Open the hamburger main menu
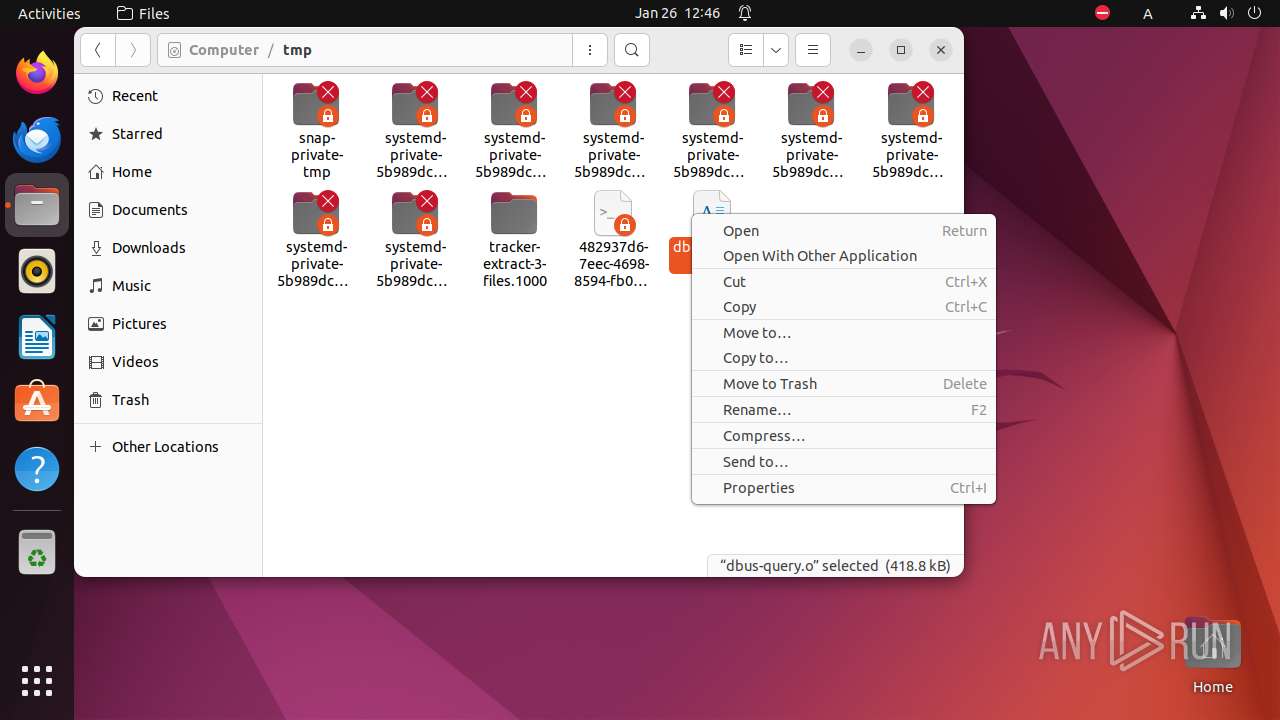This screenshot has height=720, width=1280. (813, 50)
